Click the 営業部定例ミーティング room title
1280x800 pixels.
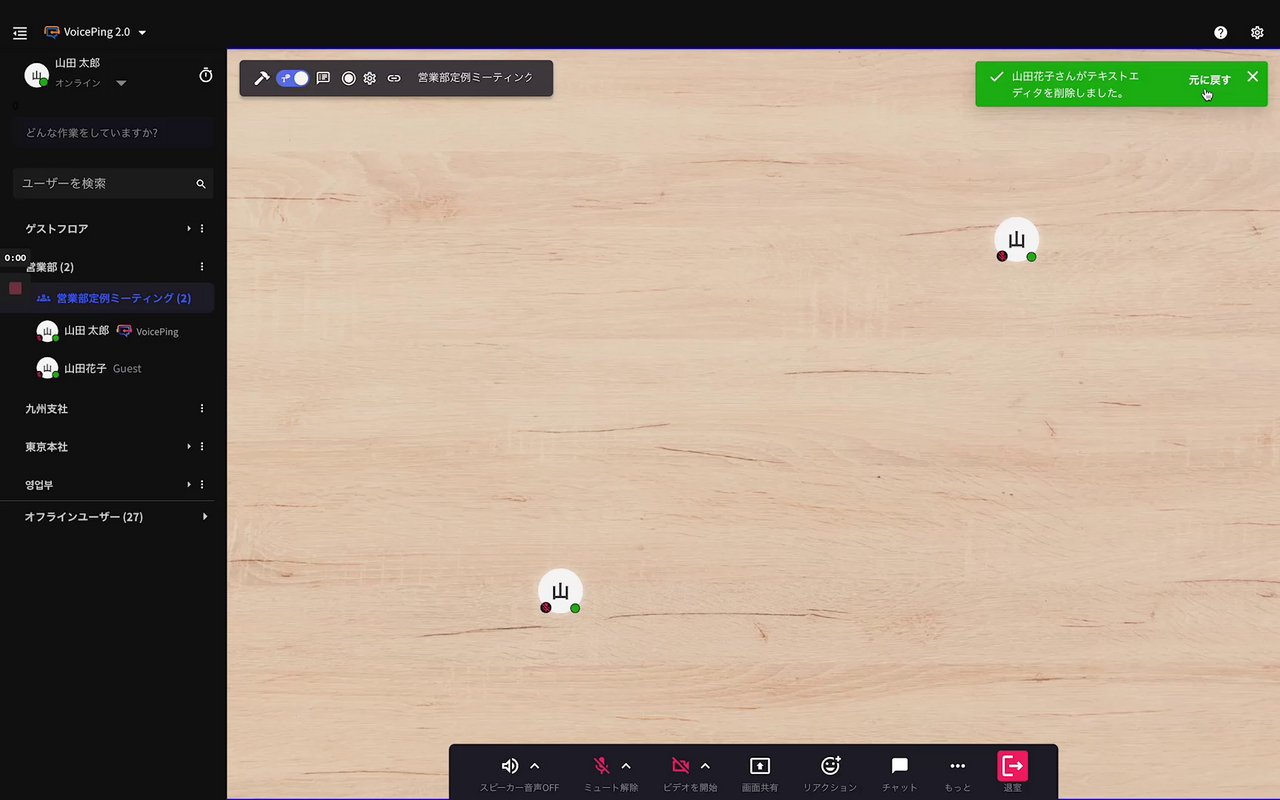pos(475,78)
